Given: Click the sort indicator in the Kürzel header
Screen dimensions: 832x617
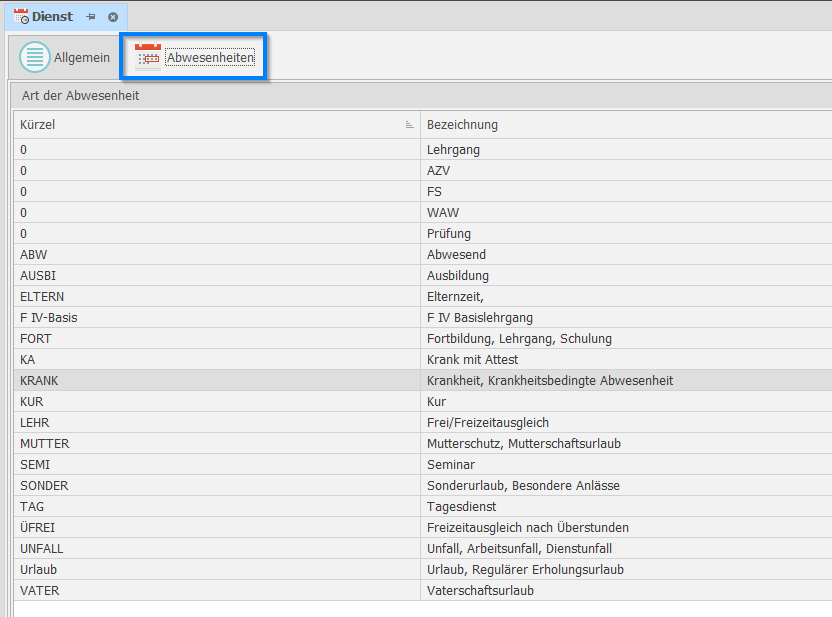Looking at the screenshot, I should pyautogui.click(x=409, y=125).
